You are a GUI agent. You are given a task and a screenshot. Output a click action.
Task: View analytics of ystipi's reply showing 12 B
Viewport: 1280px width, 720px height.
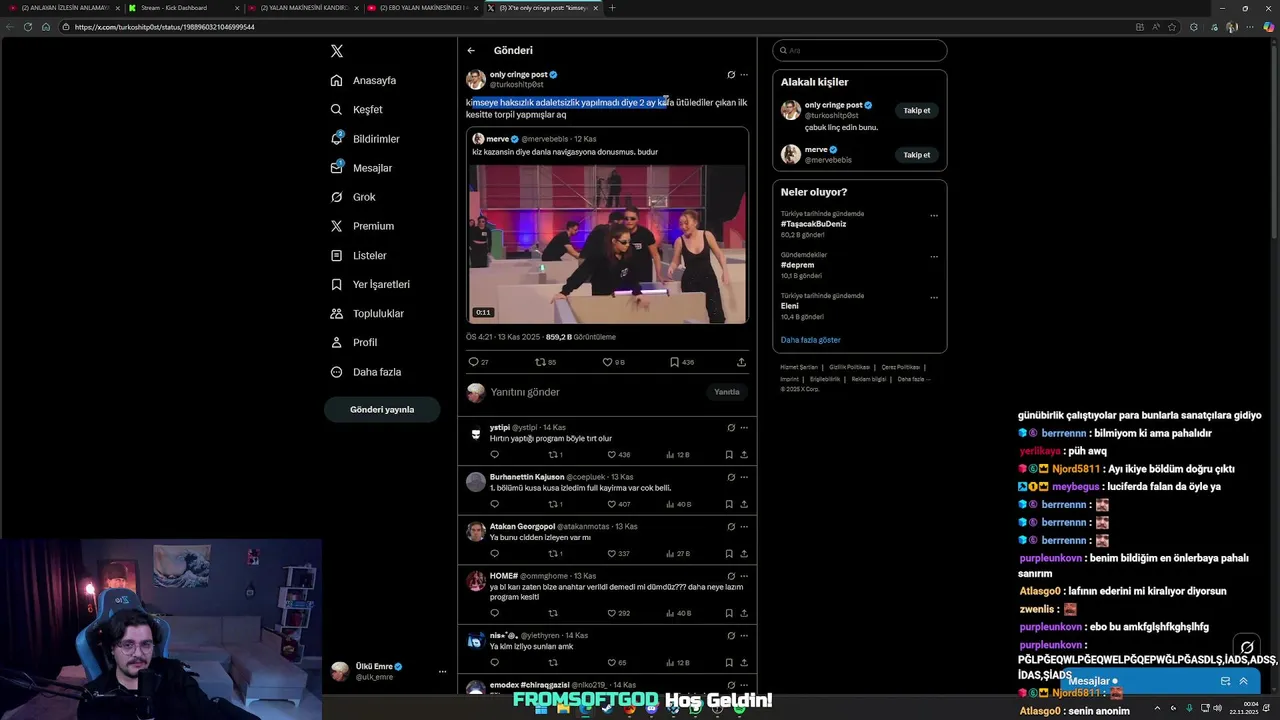pyautogui.click(x=678, y=454)
